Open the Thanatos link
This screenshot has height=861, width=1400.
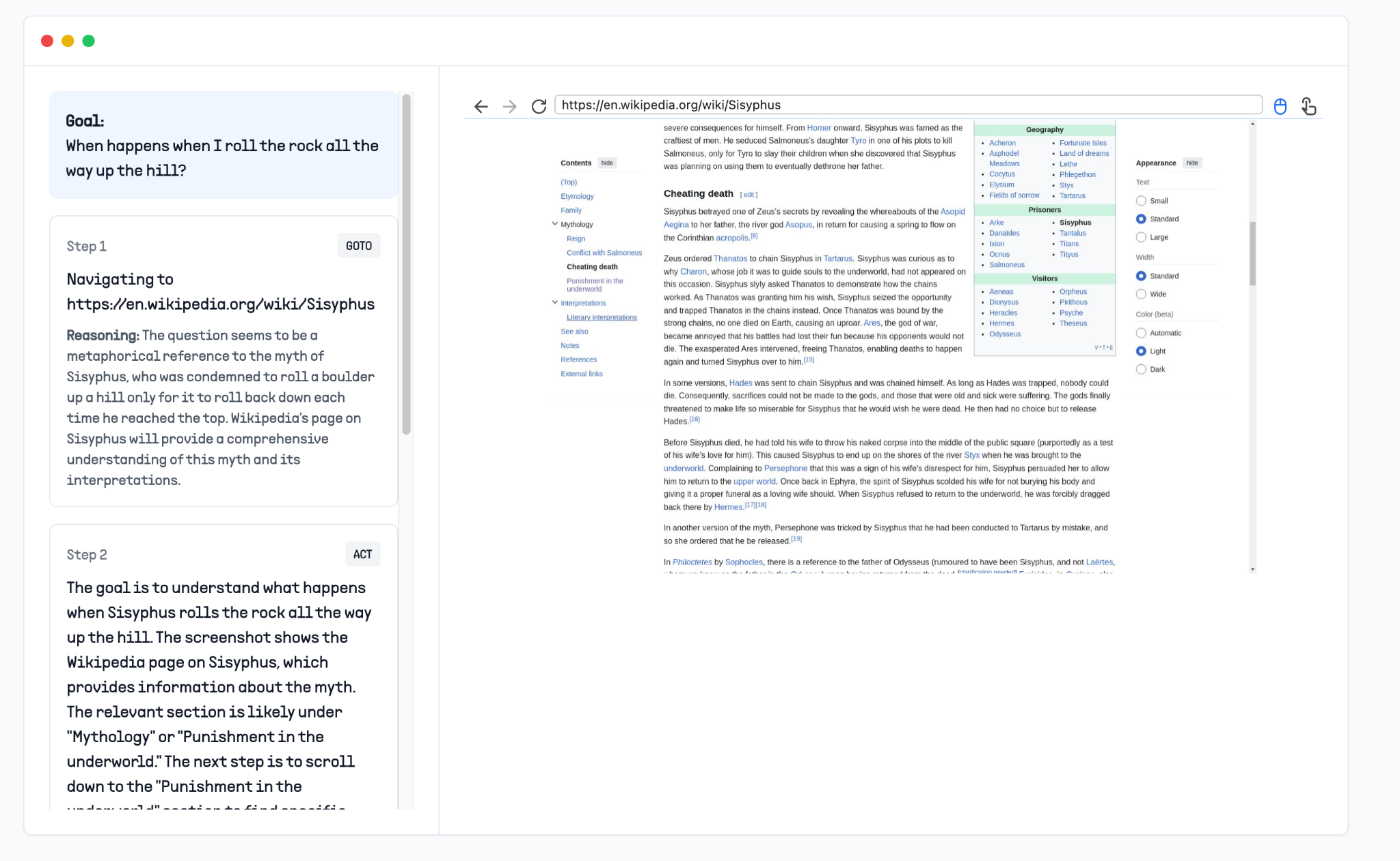click(x=730, y=258)
